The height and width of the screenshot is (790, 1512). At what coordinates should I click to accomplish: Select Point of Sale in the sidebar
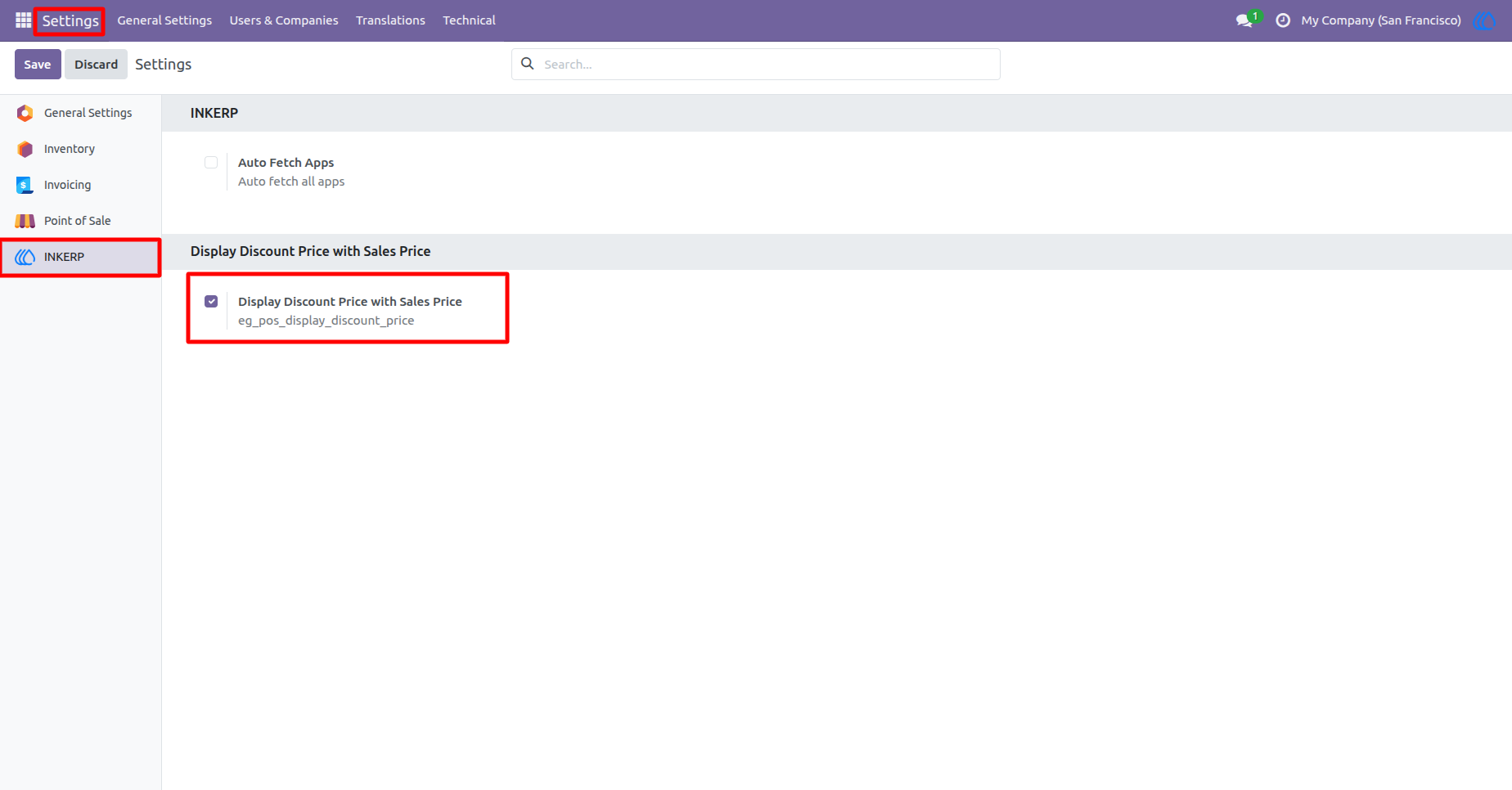click(80, 221)
